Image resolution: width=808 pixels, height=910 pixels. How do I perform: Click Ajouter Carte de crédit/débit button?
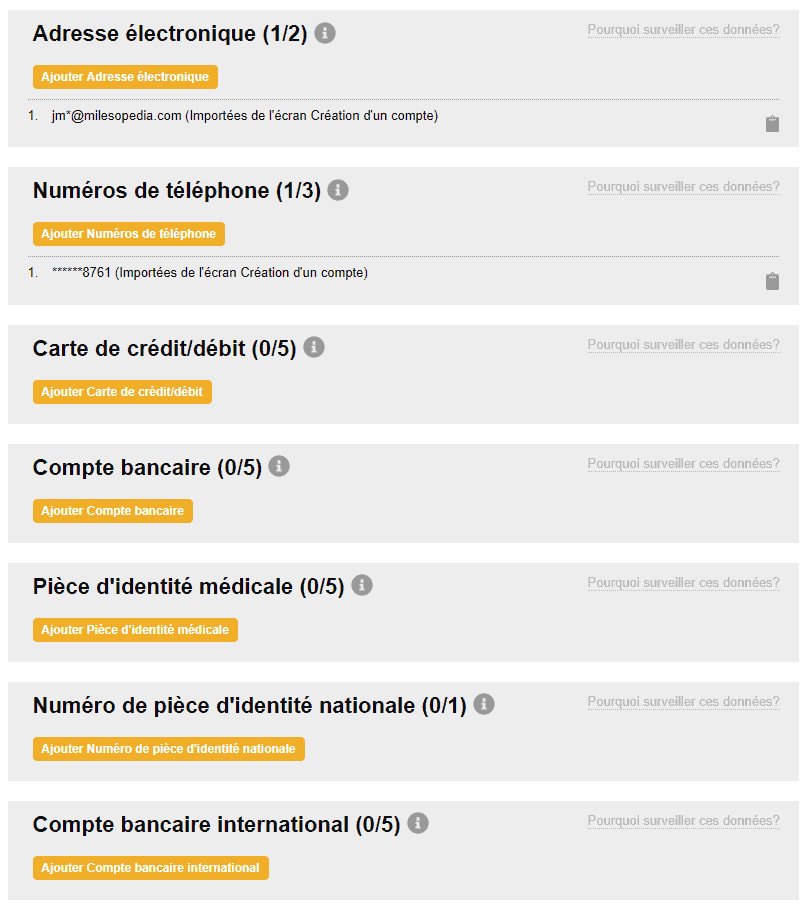coord(122,392)
